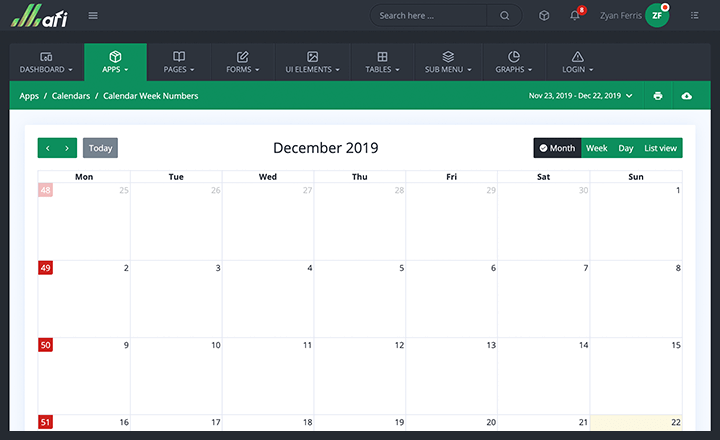Open the cube icon in header
This screenshot has height=440, width=720.
(544, 16)
